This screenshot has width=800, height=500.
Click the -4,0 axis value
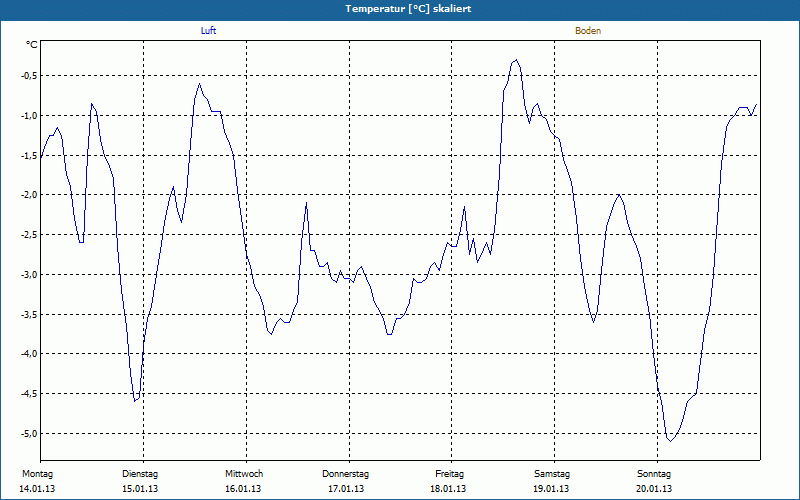pyautogui.click(x=29, y=354)
